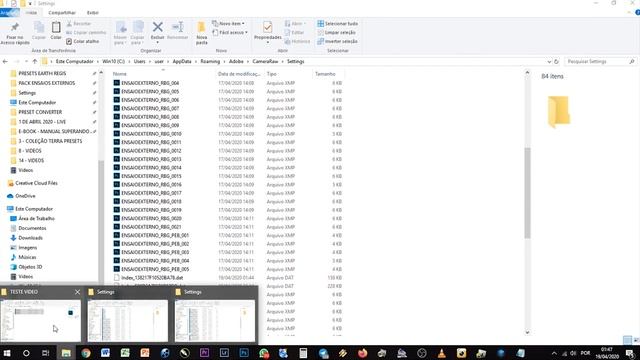Image resolution: width=640 pixels, height=360 pixels.
Task: Select file ENSAIOEXTERNO_RBG_0021
Action: pos(151,227)
